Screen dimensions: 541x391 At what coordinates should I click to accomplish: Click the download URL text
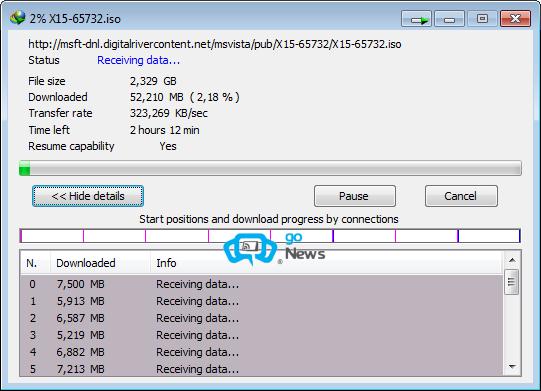pyautogui.click(x=215, y=44)
